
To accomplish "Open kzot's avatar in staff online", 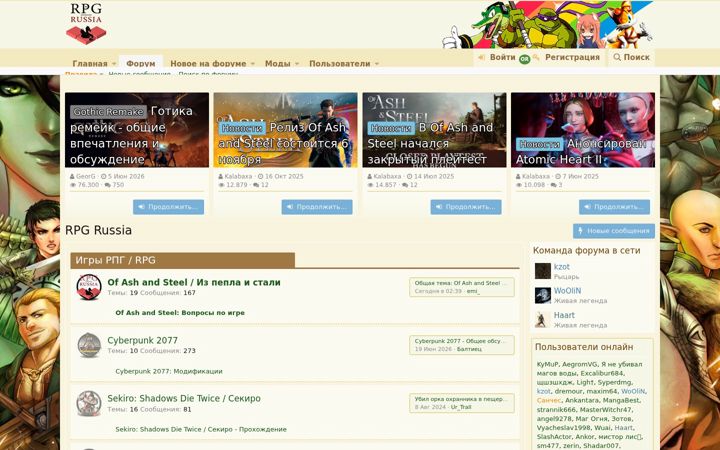I will [x=543, y=271].
